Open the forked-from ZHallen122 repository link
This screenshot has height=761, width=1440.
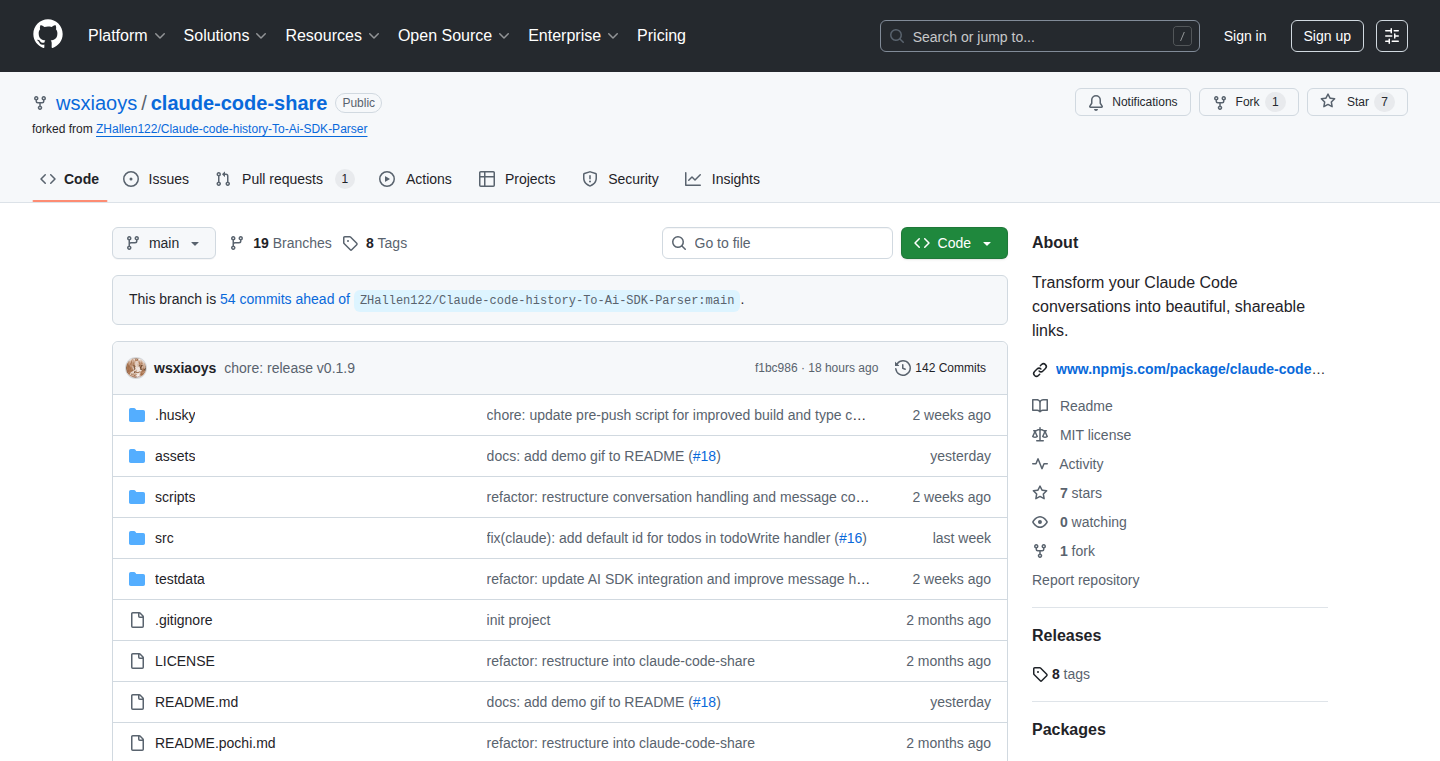coord(232,129)
